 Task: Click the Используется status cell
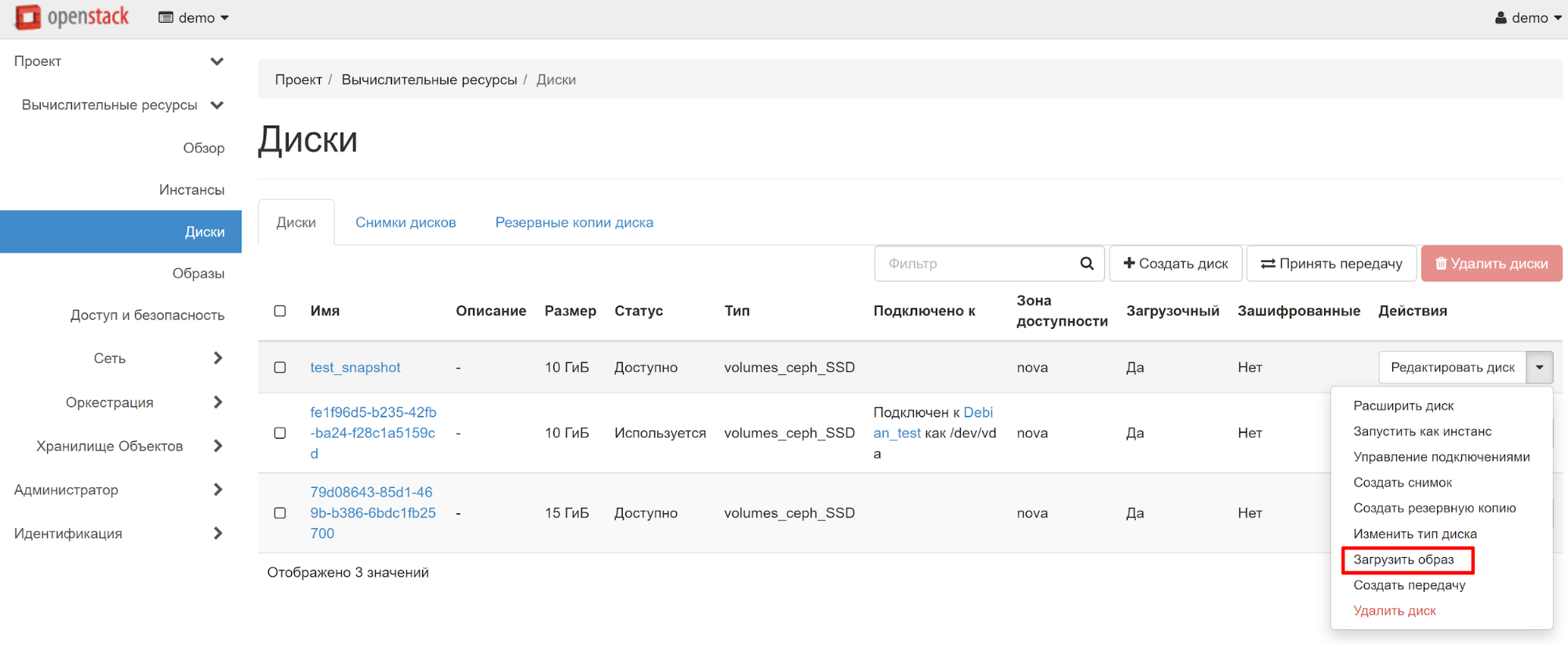tap(660, 433)
